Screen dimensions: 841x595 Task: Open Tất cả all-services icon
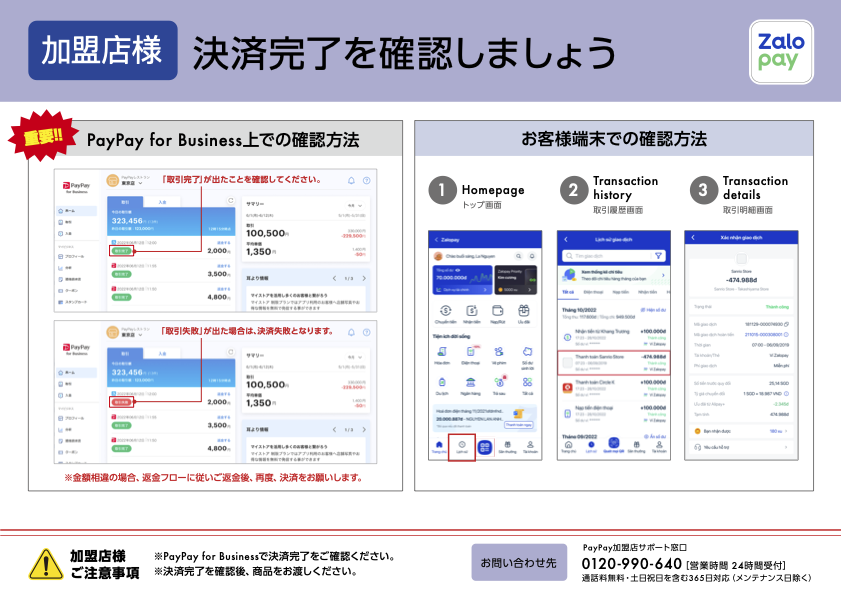pyautogui.click(x=528, y=383)
